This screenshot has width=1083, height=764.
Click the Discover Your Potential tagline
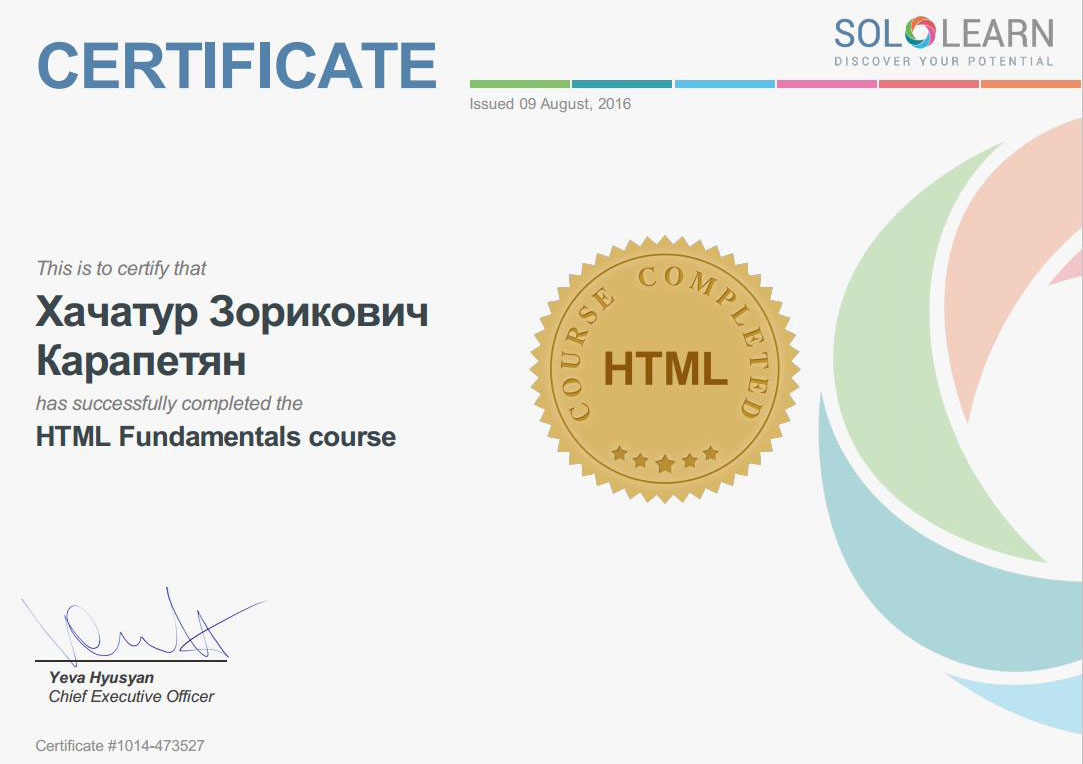point(943,62)
